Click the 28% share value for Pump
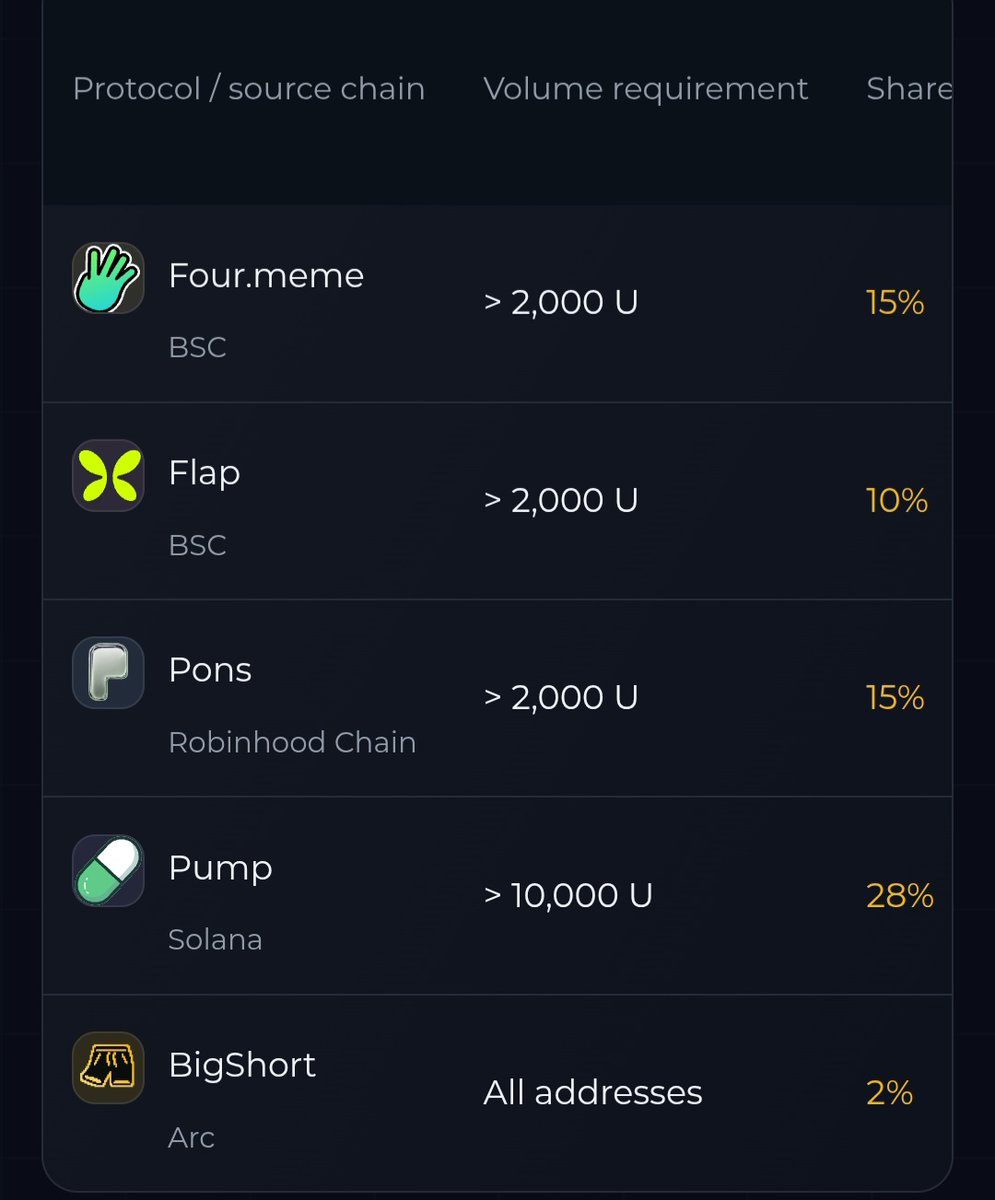Viewport: 995px width, 1200px height. click(x=900, y=895)
